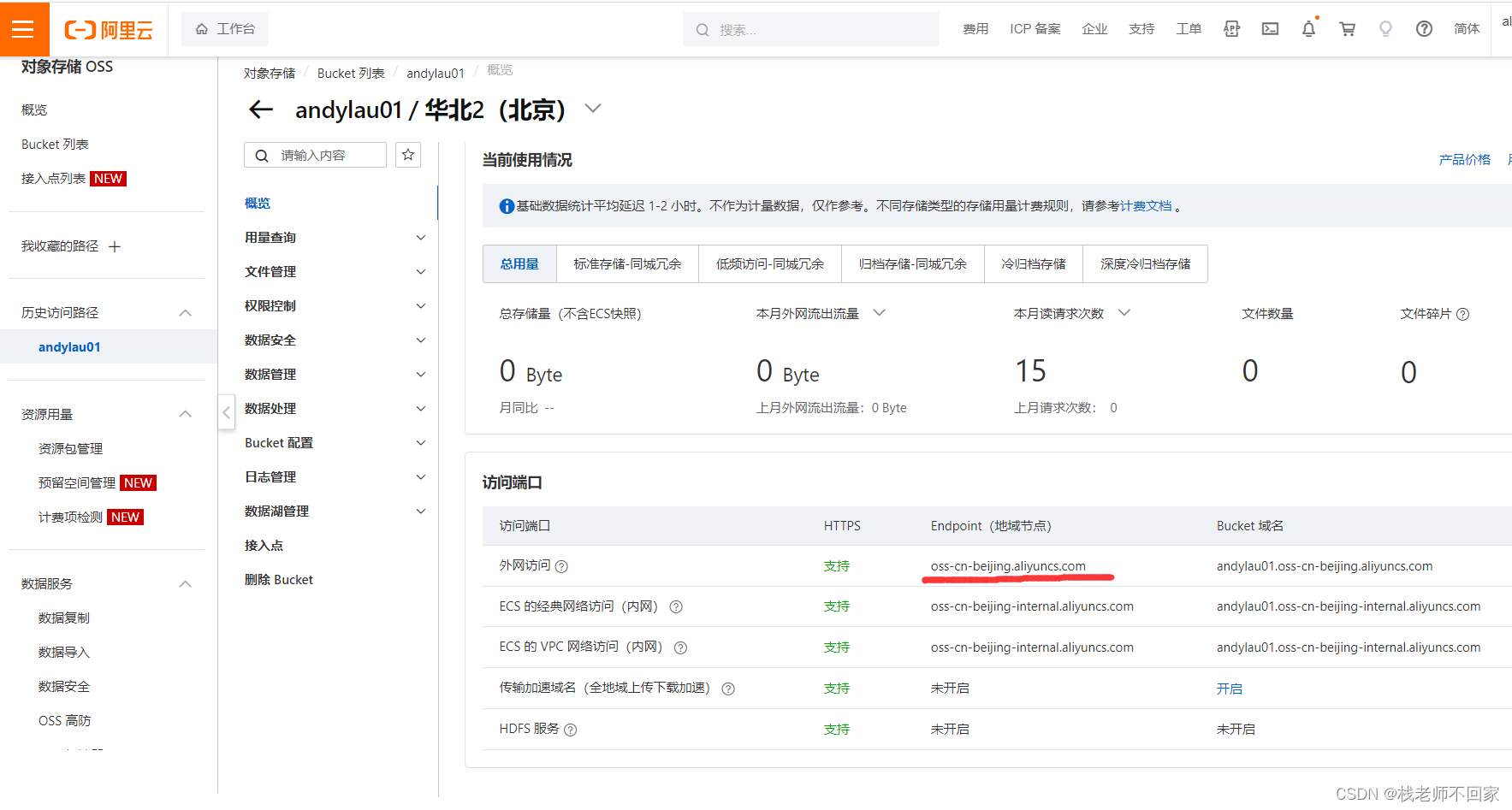Open the 删除 Bucket menu item
1512x810 pixels.
279,580
